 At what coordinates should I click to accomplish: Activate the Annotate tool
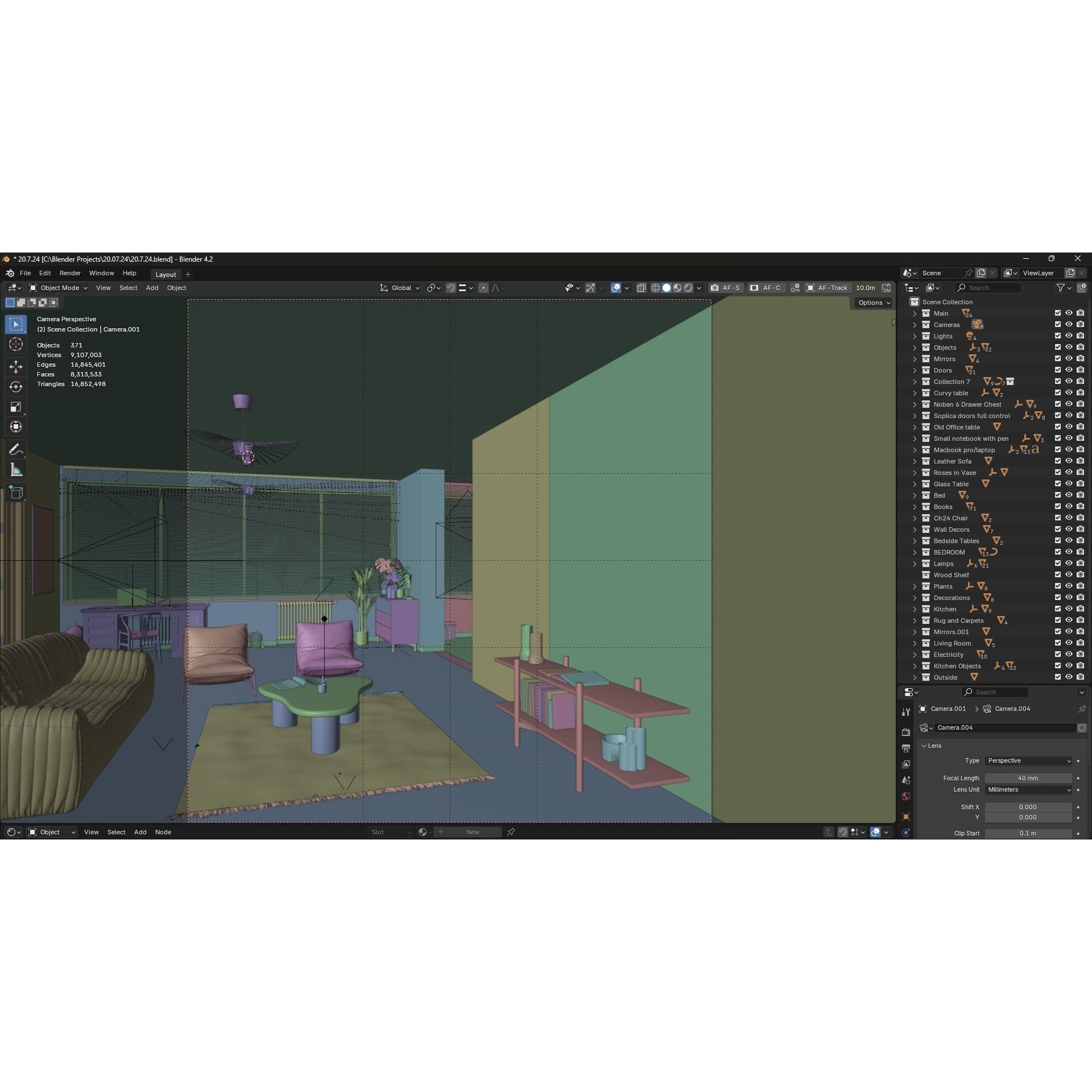16,450
